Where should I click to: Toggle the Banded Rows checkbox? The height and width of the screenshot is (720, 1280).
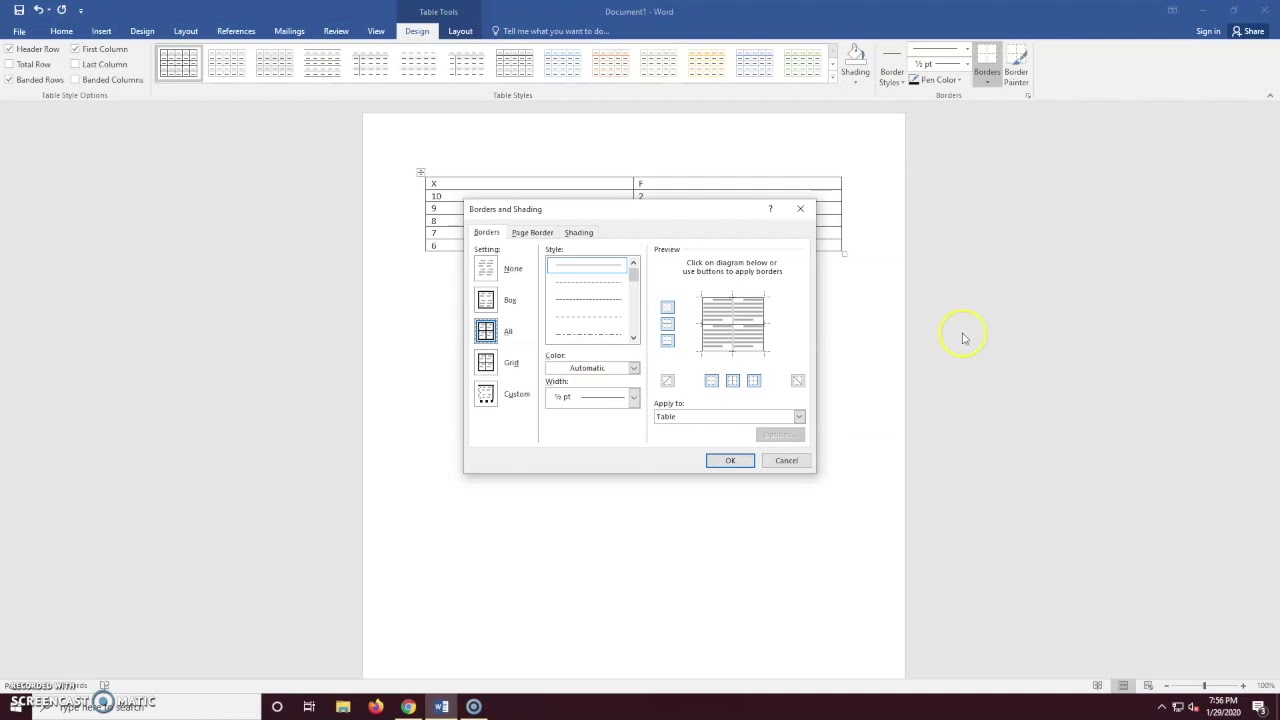tap(10, 80)
